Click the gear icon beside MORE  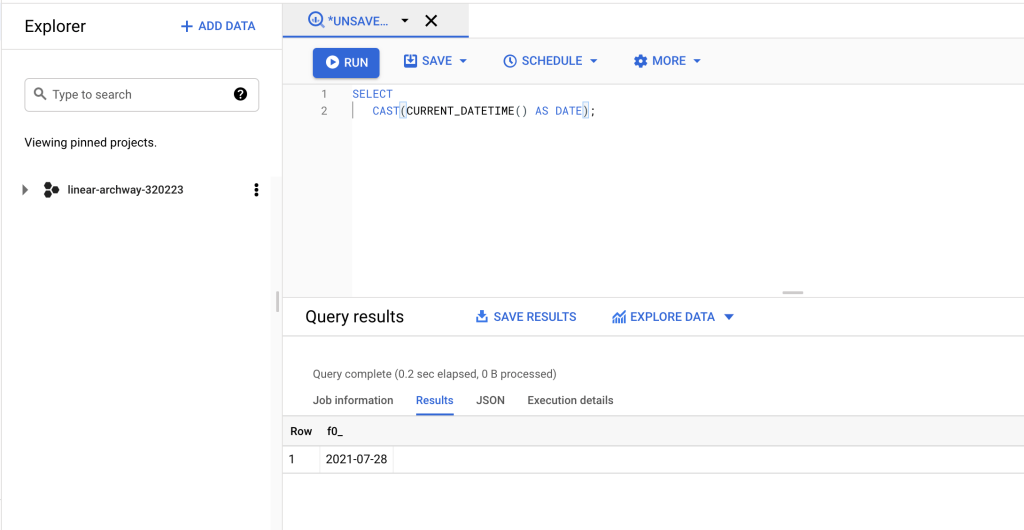[x=641, y=61]
